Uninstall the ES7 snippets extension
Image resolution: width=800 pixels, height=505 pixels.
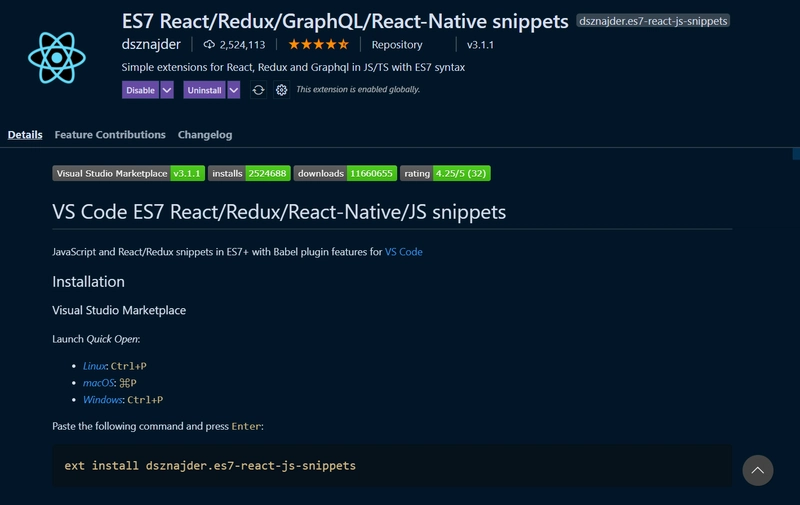click(204, 90)
